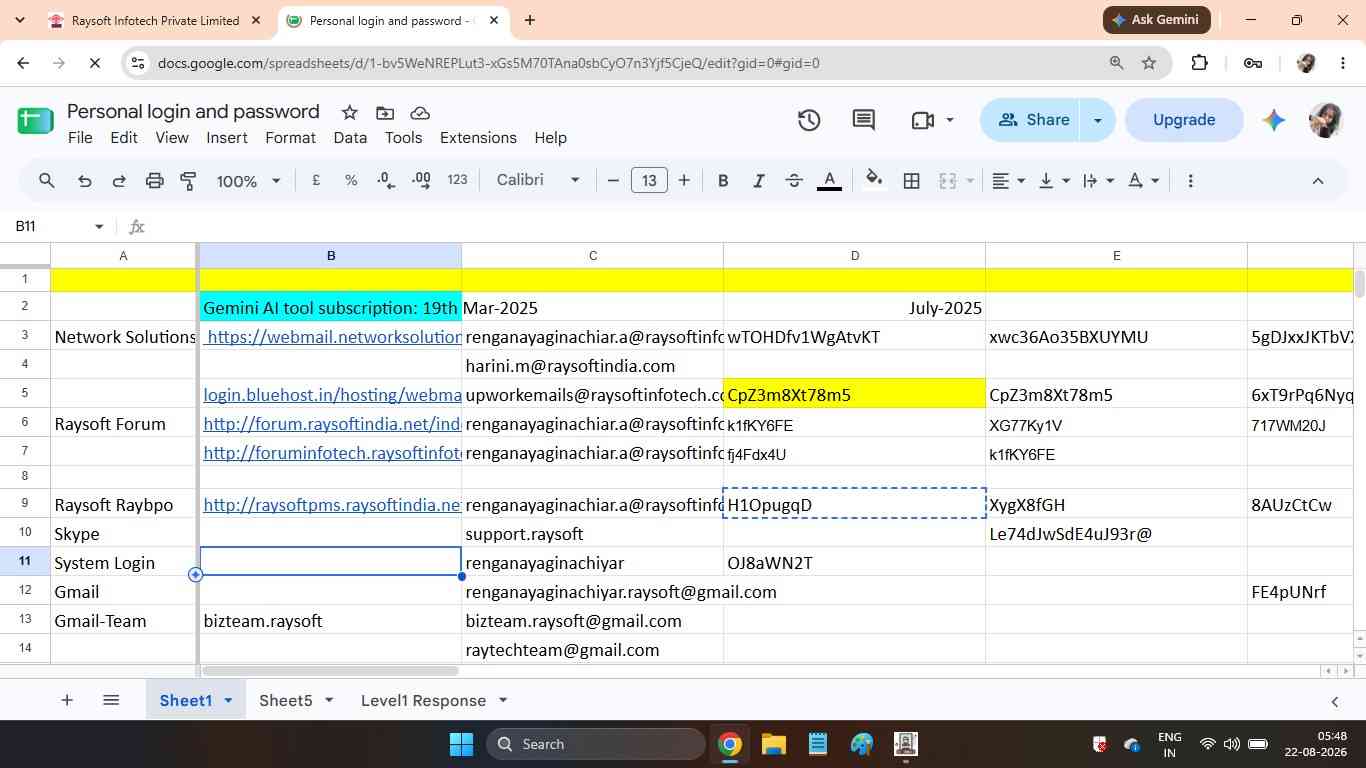Click the print icon in toolbar
Viewport: 1366px width, 768px height.
[154, 181]
